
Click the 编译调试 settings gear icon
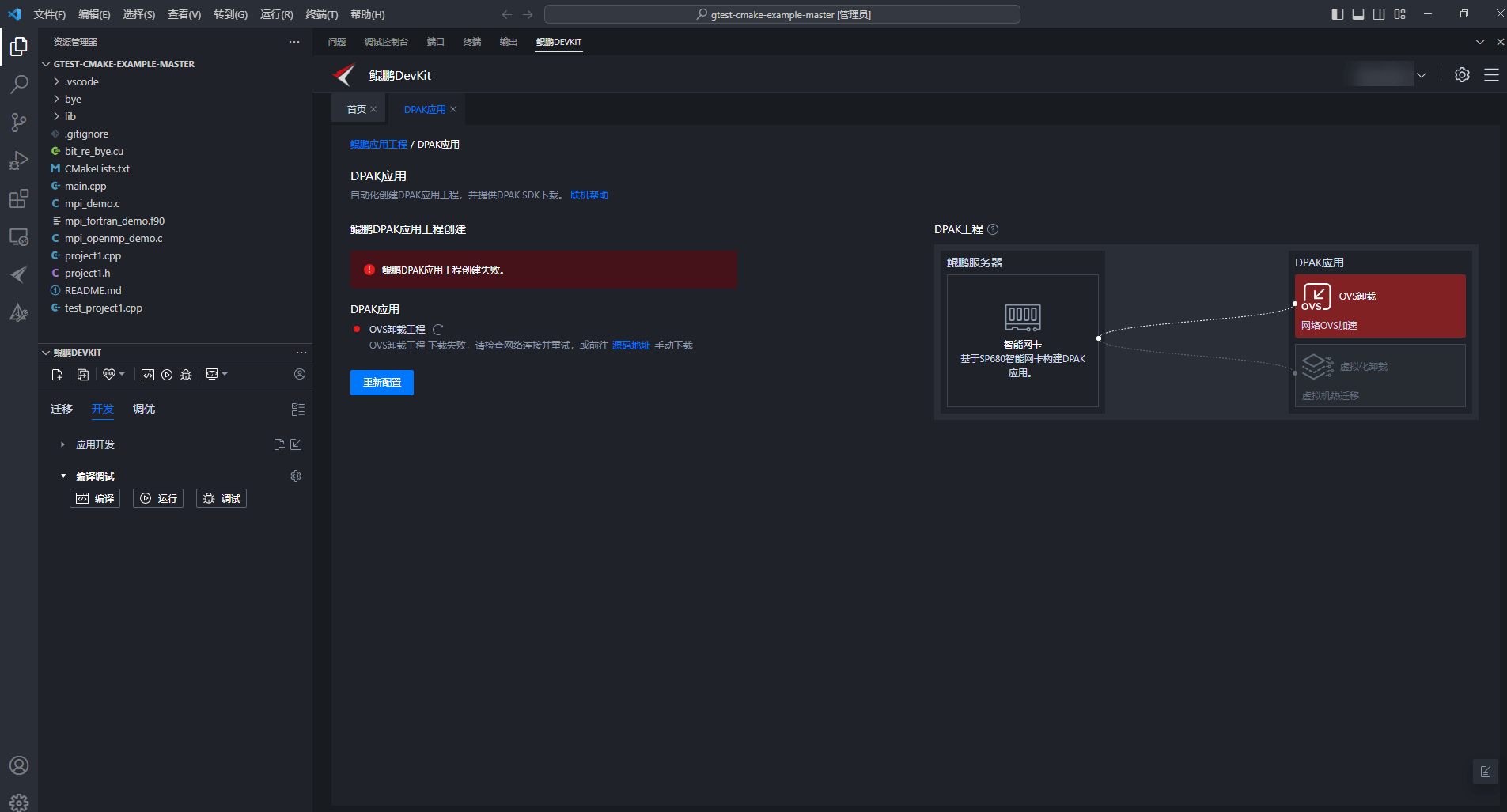tap(296, 476)
